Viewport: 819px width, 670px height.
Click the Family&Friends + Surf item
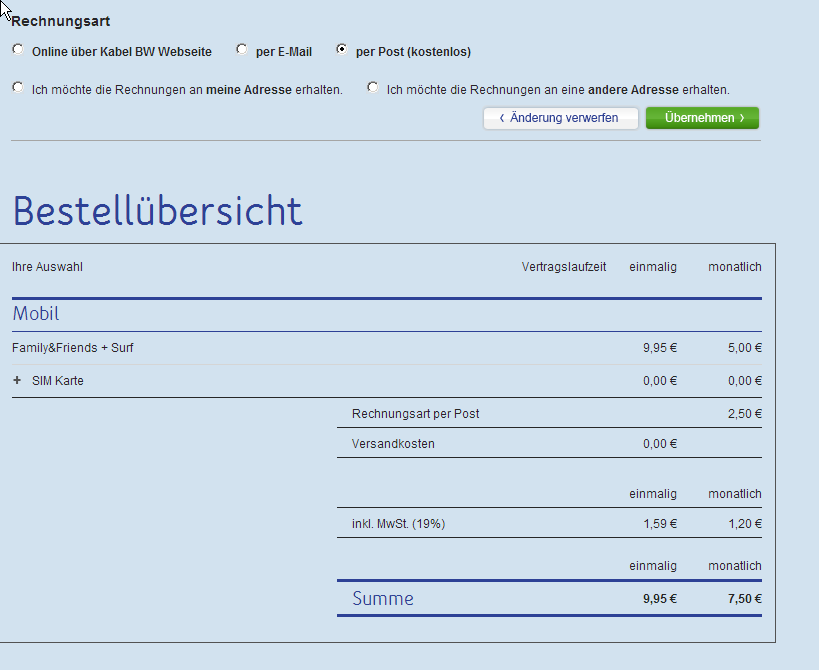tap(73, 348)
